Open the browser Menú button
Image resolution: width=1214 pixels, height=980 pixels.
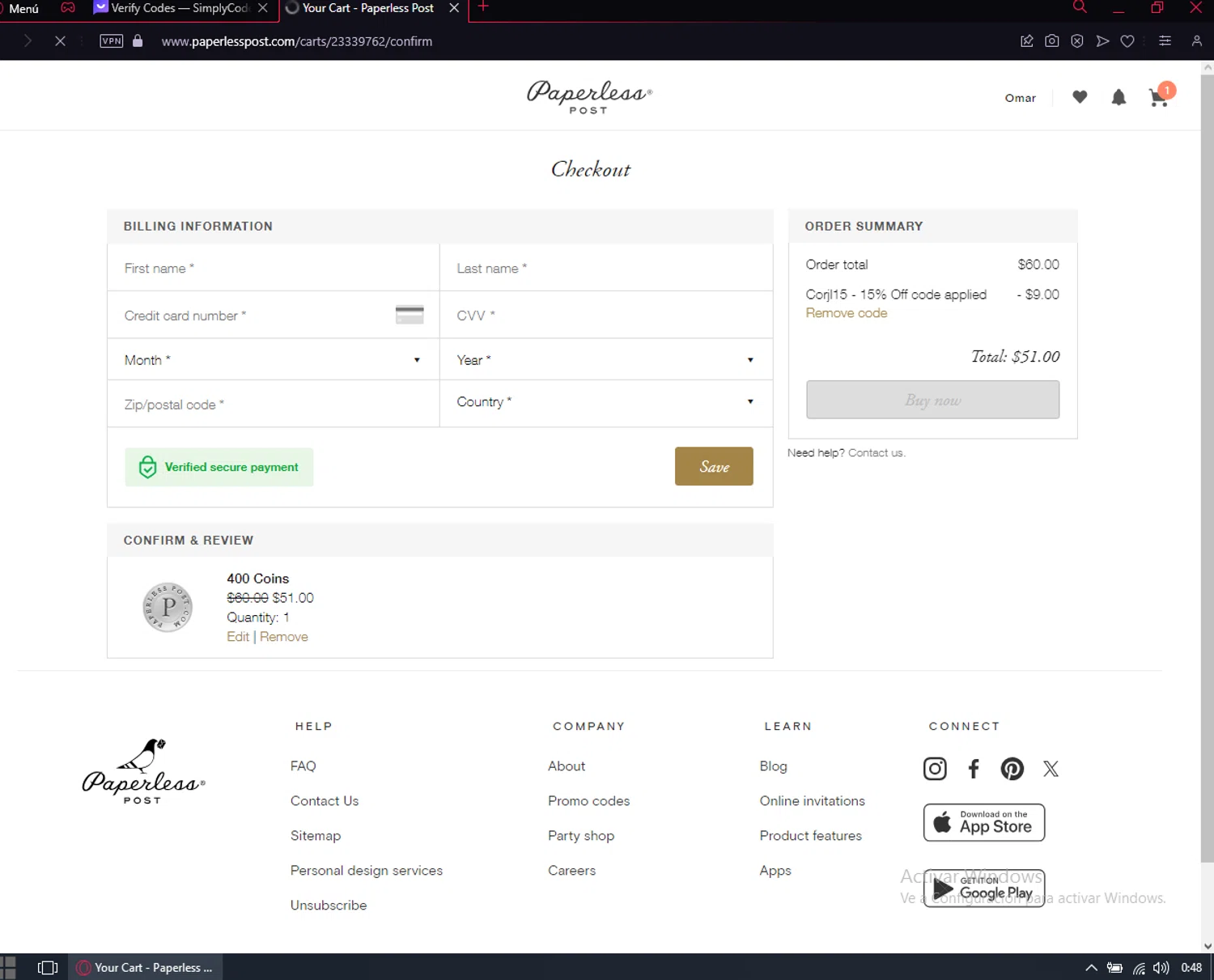click(23, 8)
